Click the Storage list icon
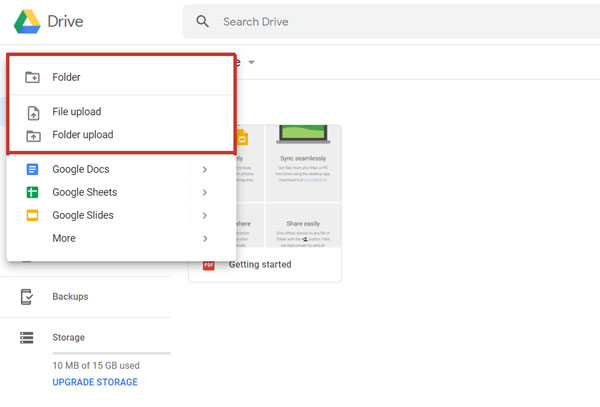The height and width of the screenshot is (407, 600). coord(26,338)
